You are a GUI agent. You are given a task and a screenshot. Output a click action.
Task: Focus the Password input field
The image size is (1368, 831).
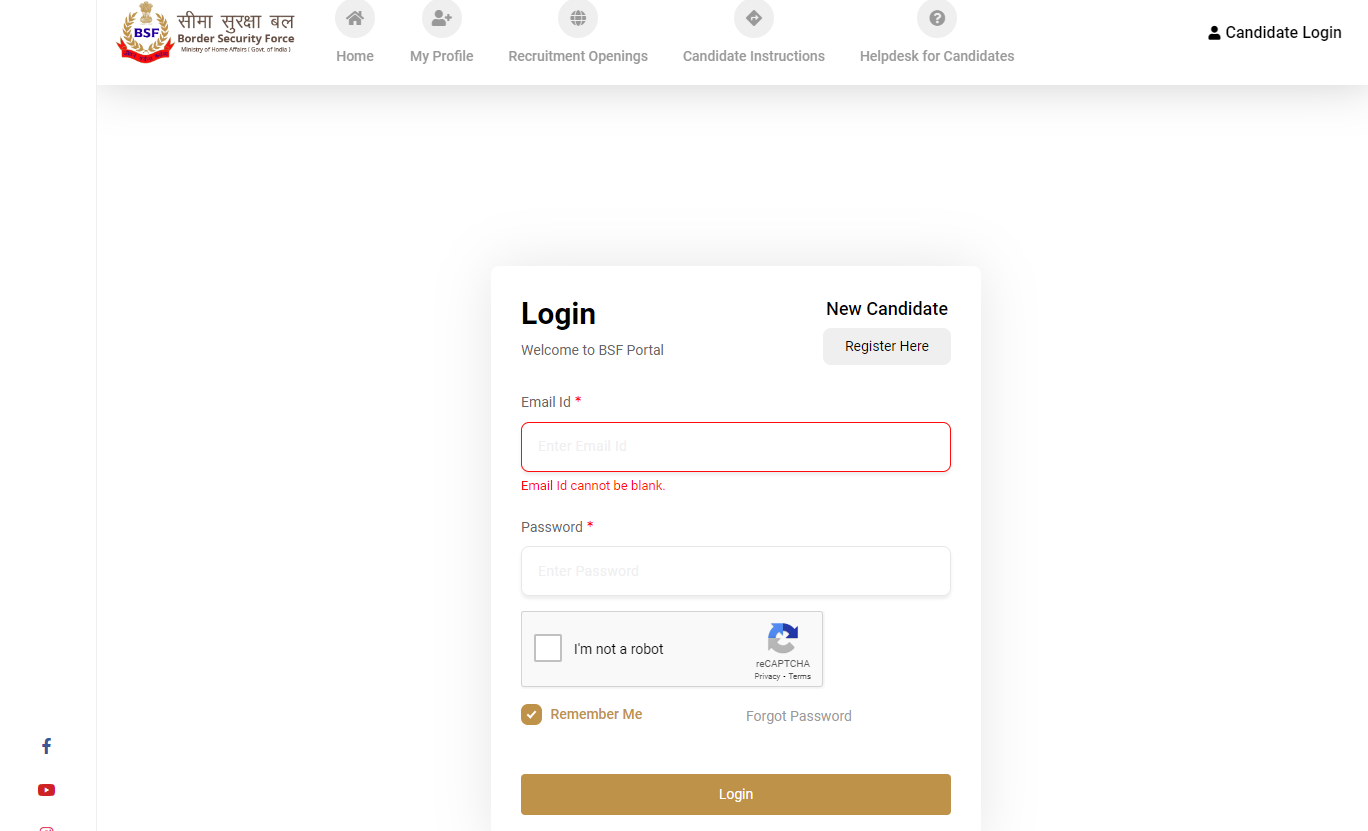tap(736, 571)
